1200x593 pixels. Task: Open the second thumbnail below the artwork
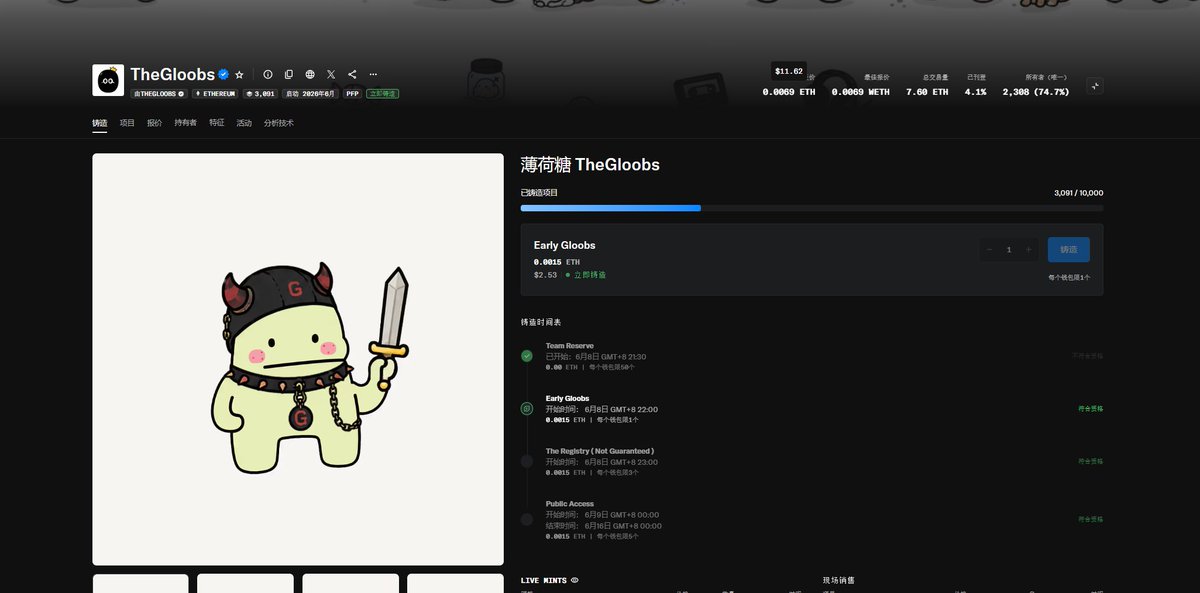click(x=245, y=583)
